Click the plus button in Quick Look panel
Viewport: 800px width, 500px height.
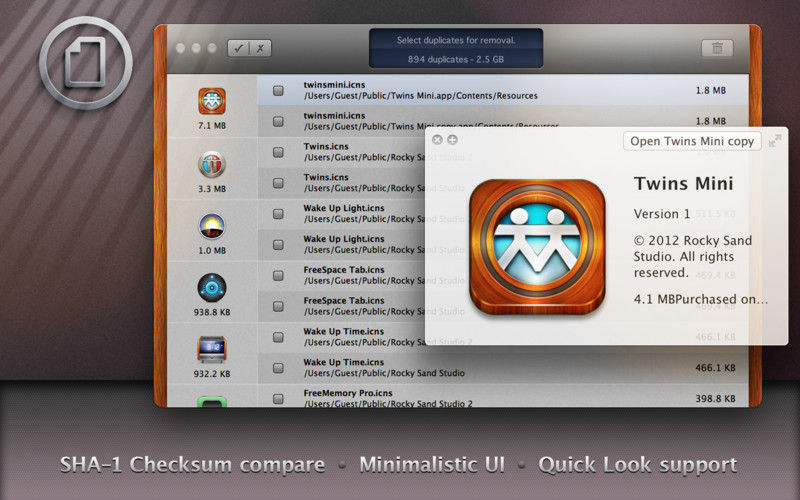click(x=453, y=140)
